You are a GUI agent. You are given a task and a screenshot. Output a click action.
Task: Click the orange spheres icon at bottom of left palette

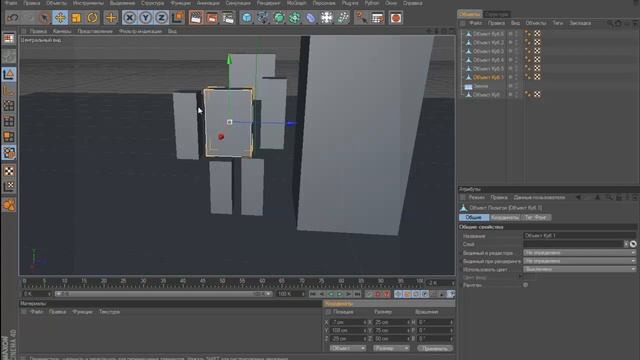[x=9, y=205]
